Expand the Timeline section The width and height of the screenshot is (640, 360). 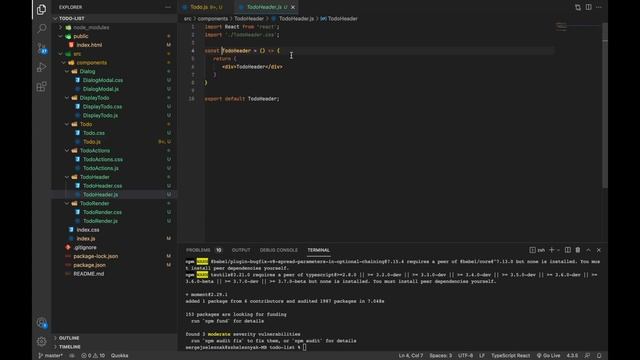[69, 347]
